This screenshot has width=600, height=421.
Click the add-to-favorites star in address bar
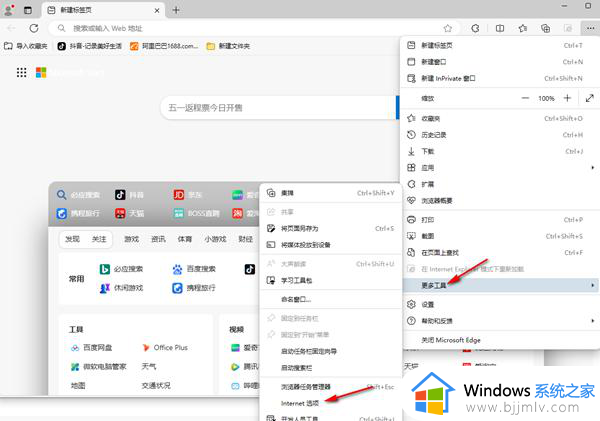pyautogui.click(x=448, y=28)
